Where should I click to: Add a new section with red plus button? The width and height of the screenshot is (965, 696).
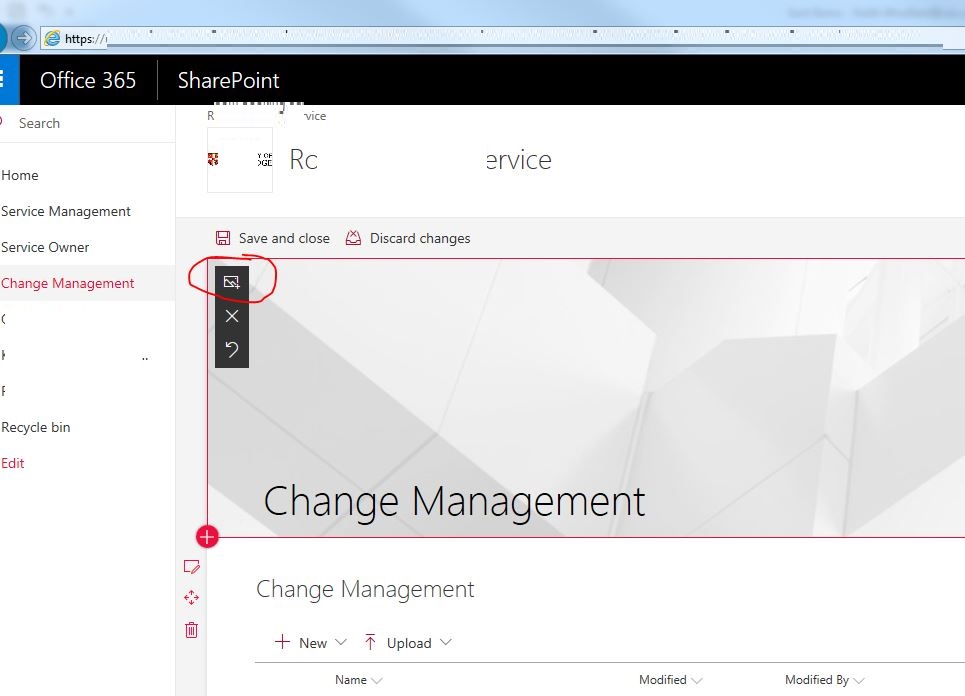207,537
